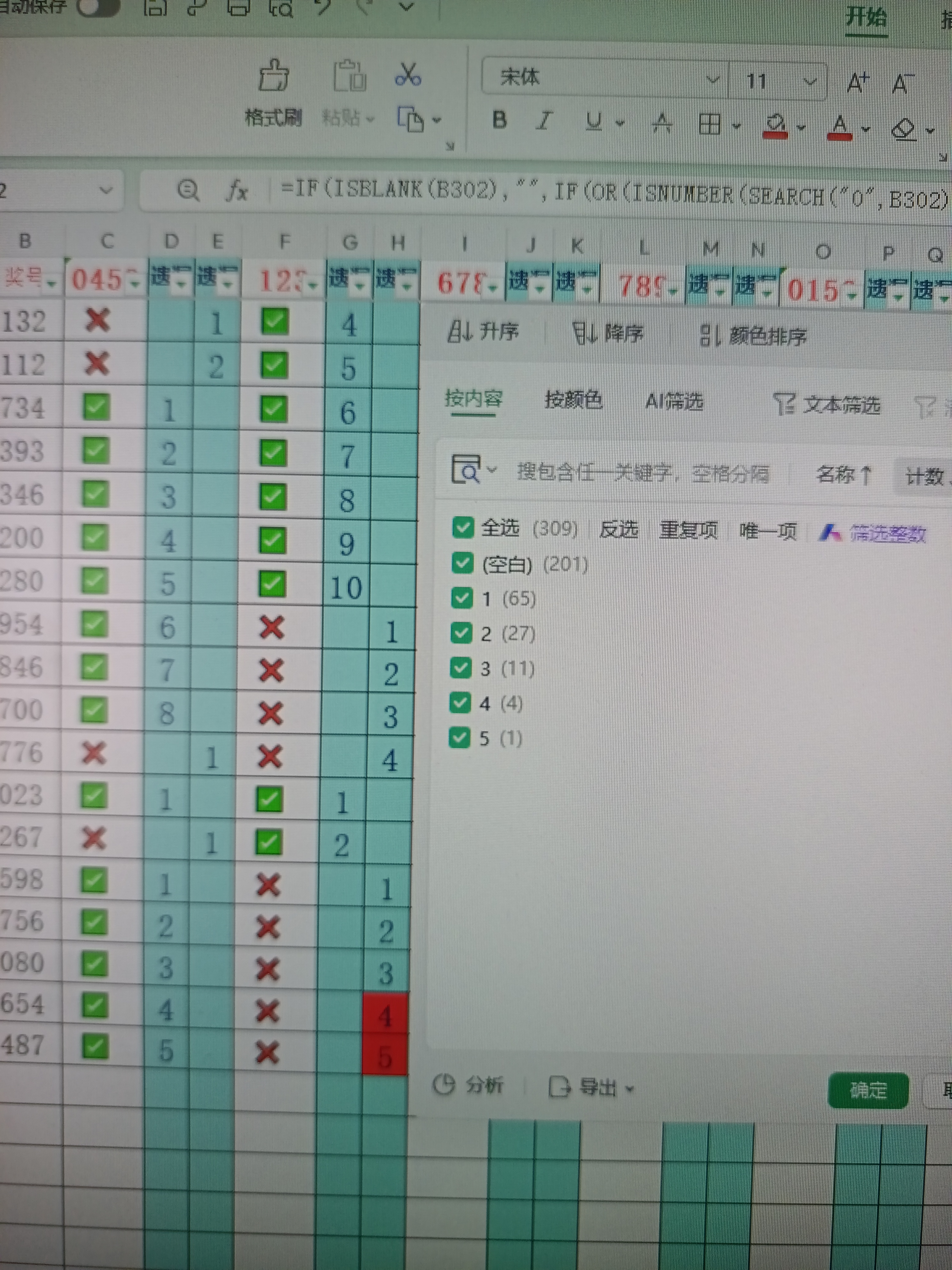Uncheck the value 3 (11) checkbox
The width and height of the screenshot is (952, 1270).
(x=460, y=668)
